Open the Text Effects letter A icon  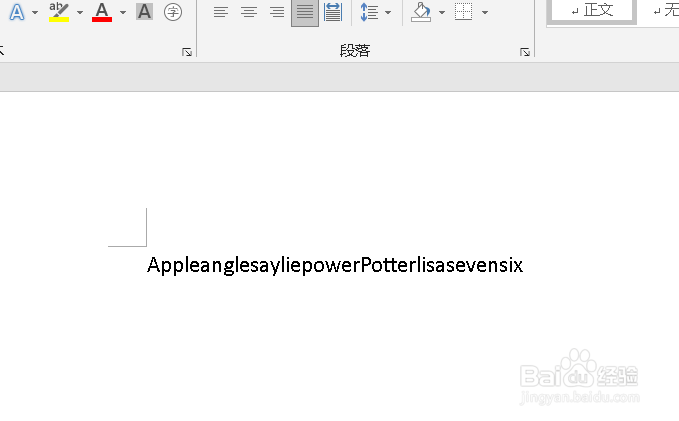[x=17, y=12]
